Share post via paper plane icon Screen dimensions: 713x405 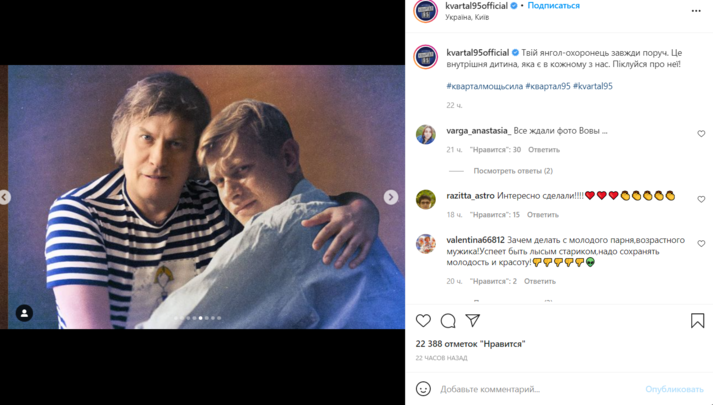click(473, 321)
